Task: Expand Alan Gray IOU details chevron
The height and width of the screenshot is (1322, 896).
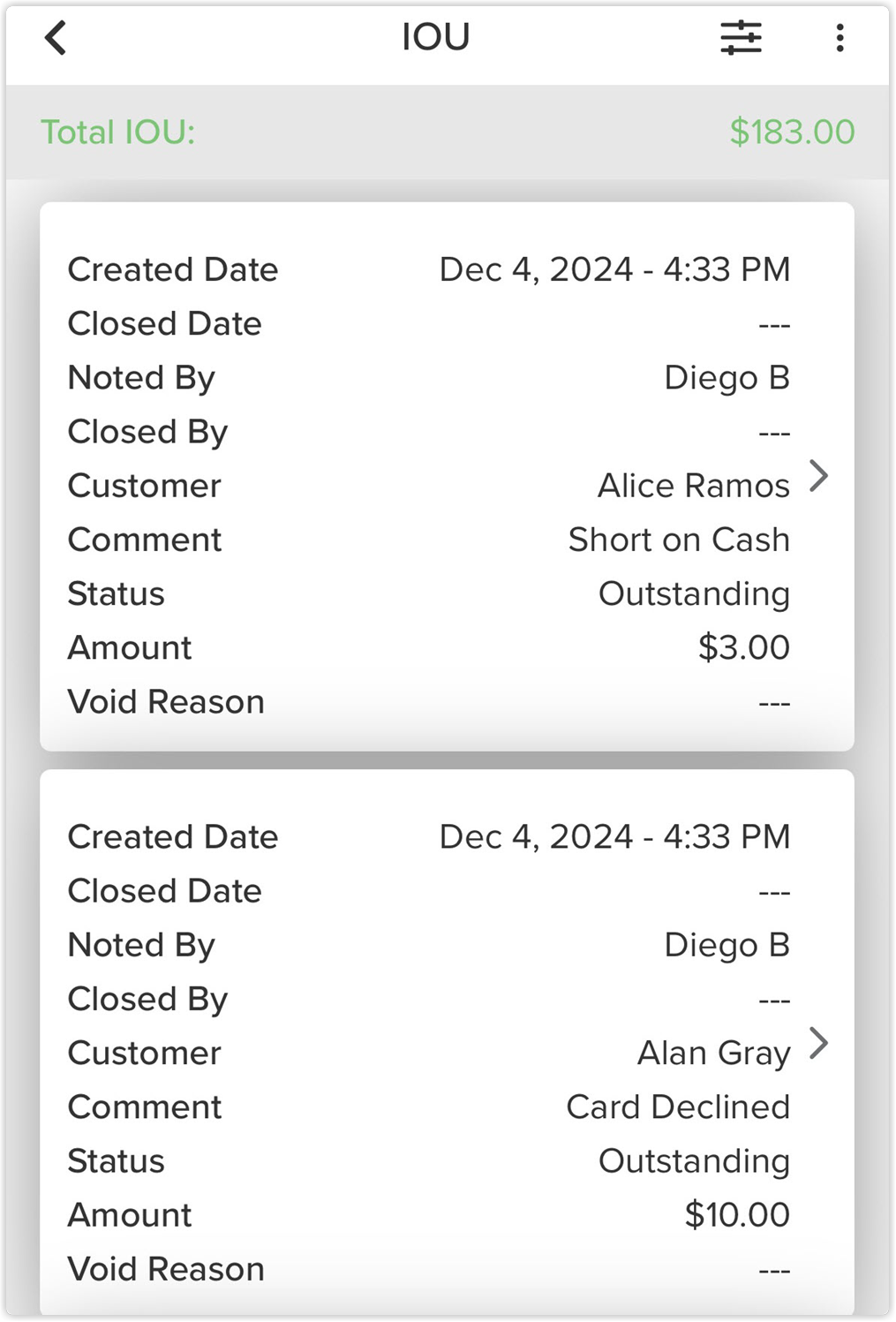Action: (x=819, y=1043)
